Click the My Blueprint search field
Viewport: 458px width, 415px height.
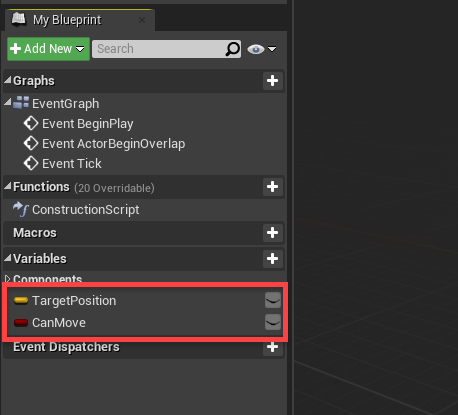(x=166, y=49)
